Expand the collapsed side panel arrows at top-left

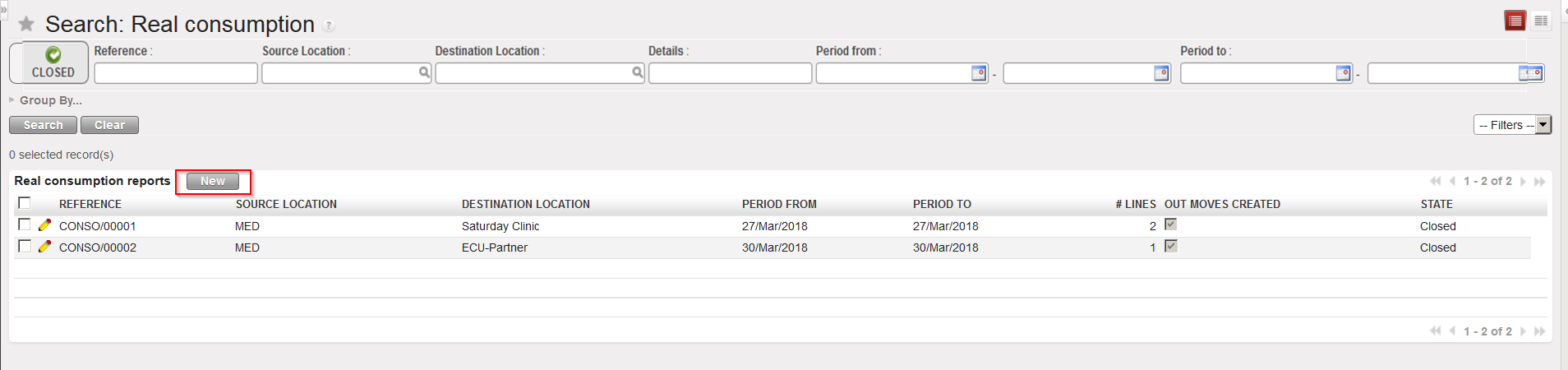coord(3,9)
